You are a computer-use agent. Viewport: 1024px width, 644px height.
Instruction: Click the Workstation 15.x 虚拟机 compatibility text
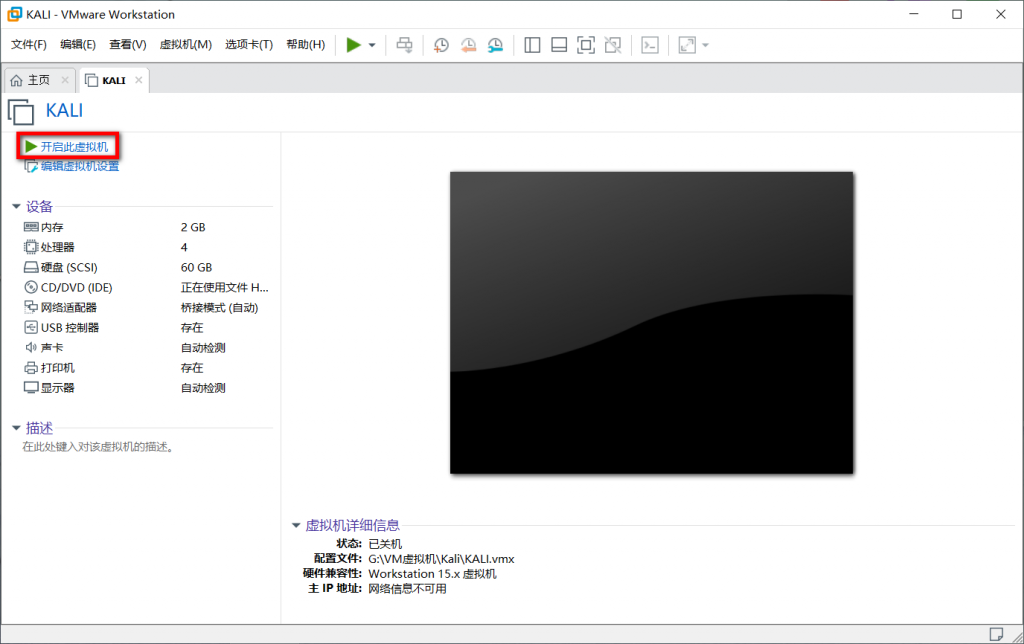pos(432,573)
